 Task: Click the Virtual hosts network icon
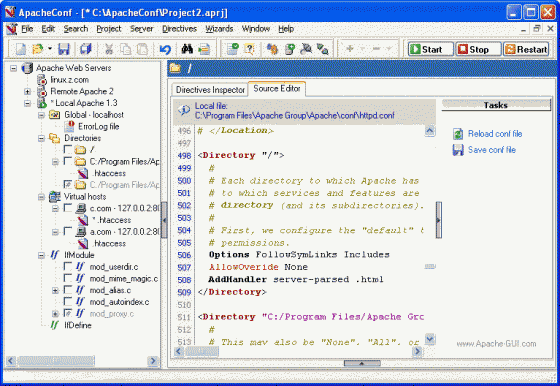pos(55,196)
